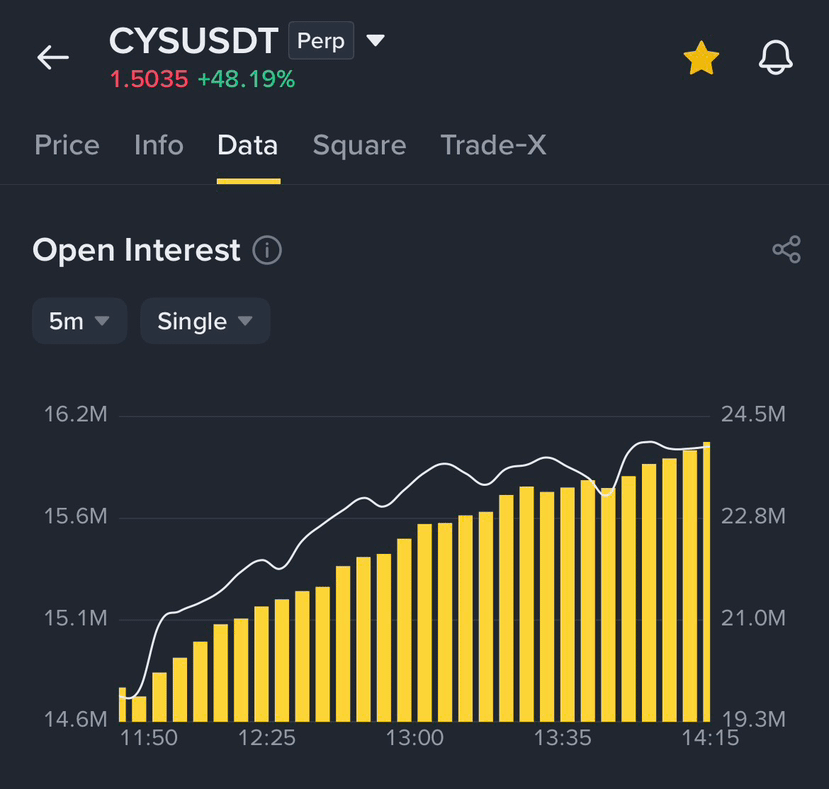This screenshot has width=829, height=789.
Task: Tap the back arrow icon
Action: click(53, 57)
